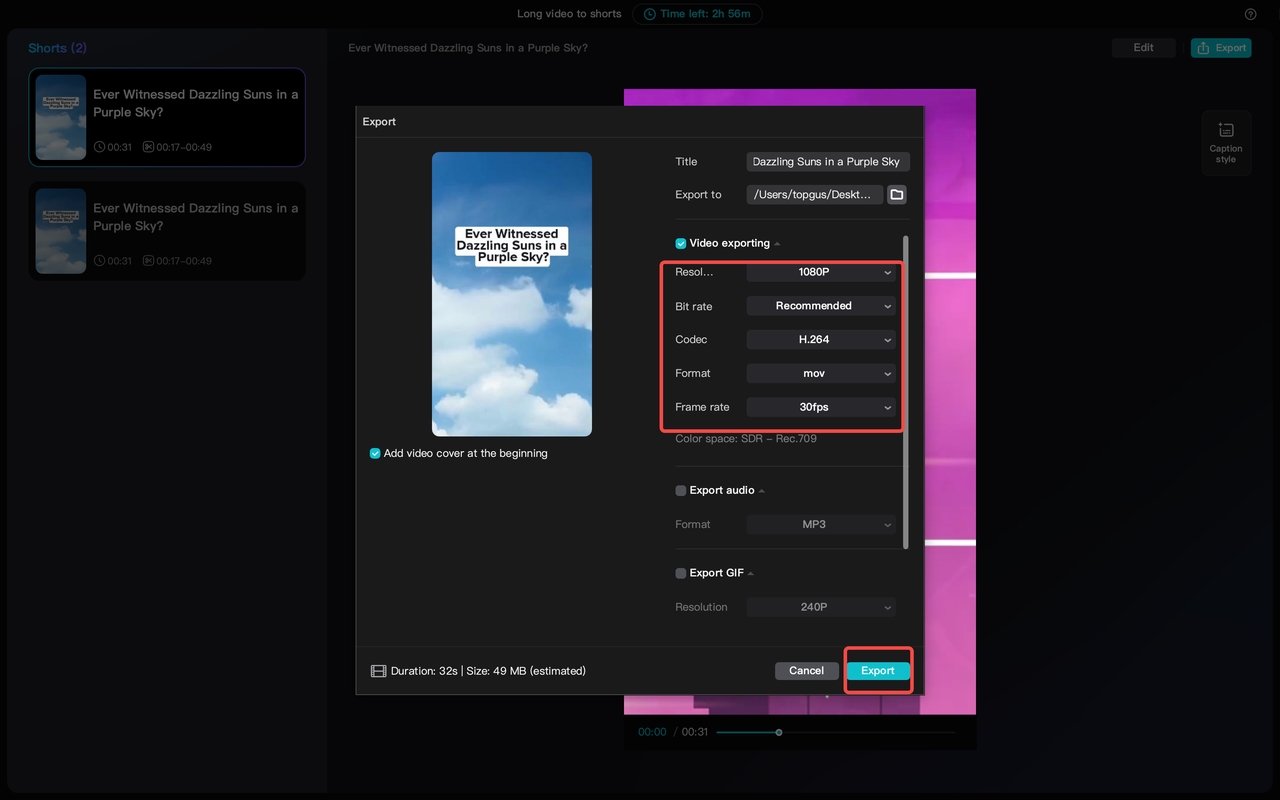Click the header Export button beside Edit

[1221, 48]
